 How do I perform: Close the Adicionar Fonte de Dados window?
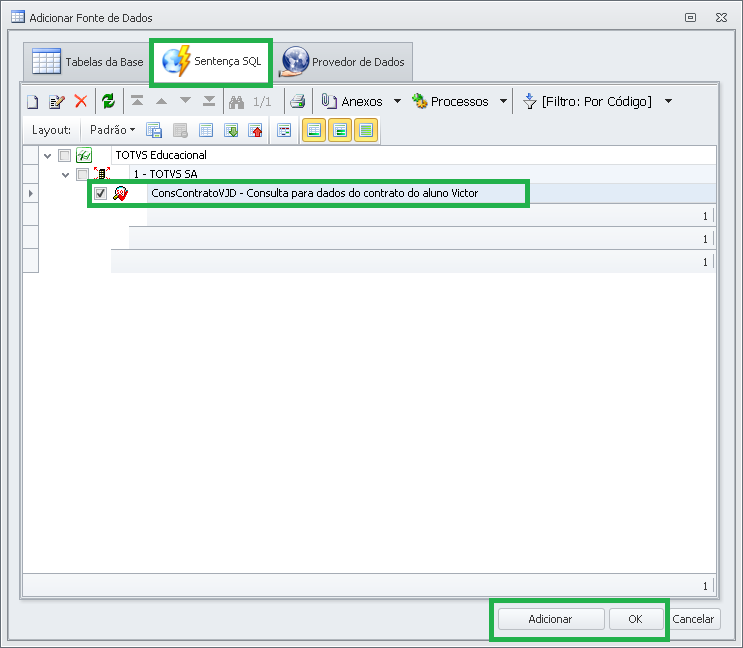(721, 18)
